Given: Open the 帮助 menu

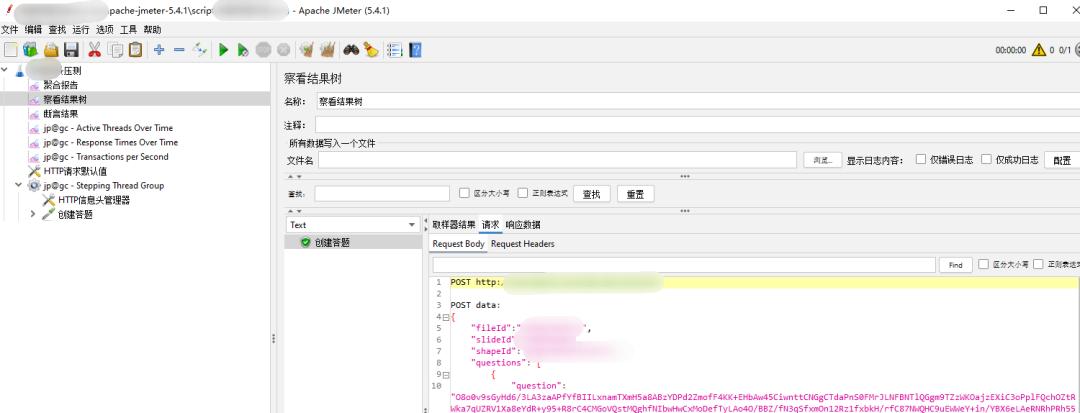Looking at the screenshot, I should (x=152, y=30).
